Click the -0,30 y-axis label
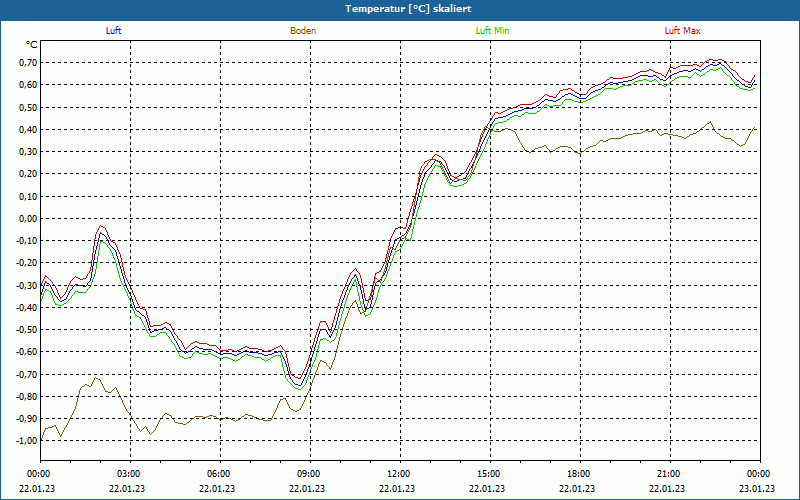The image size is (800, 500). 27,285
